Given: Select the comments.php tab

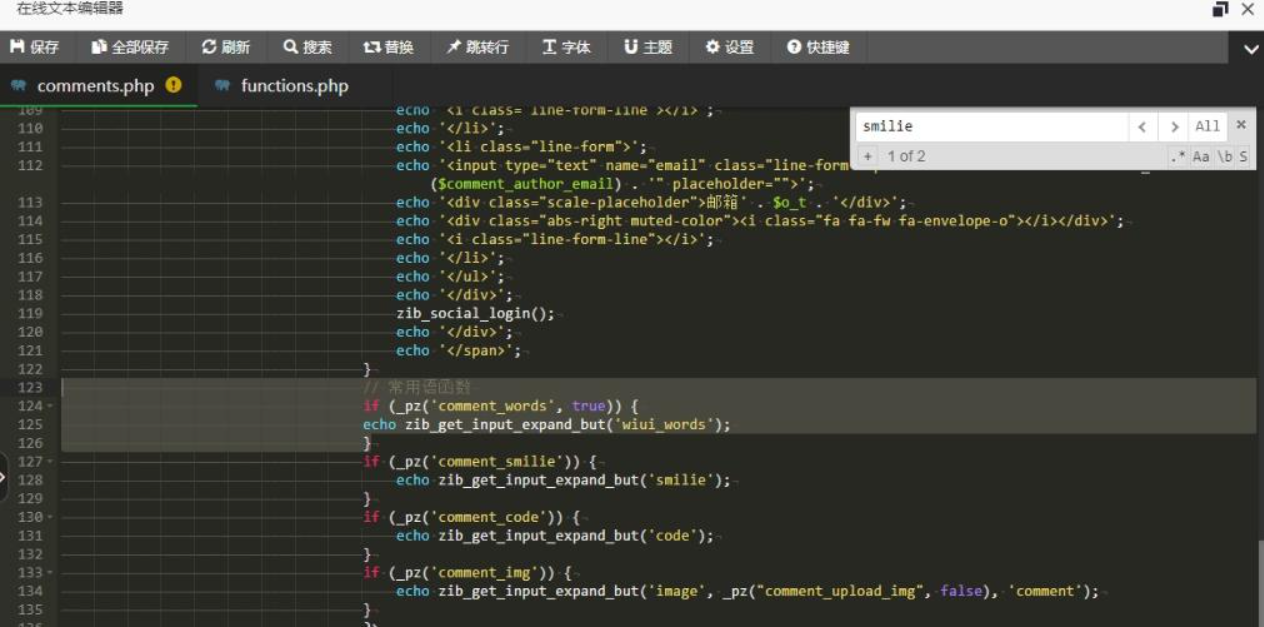Looking at the screenshot, I should (x=95, y=86).
